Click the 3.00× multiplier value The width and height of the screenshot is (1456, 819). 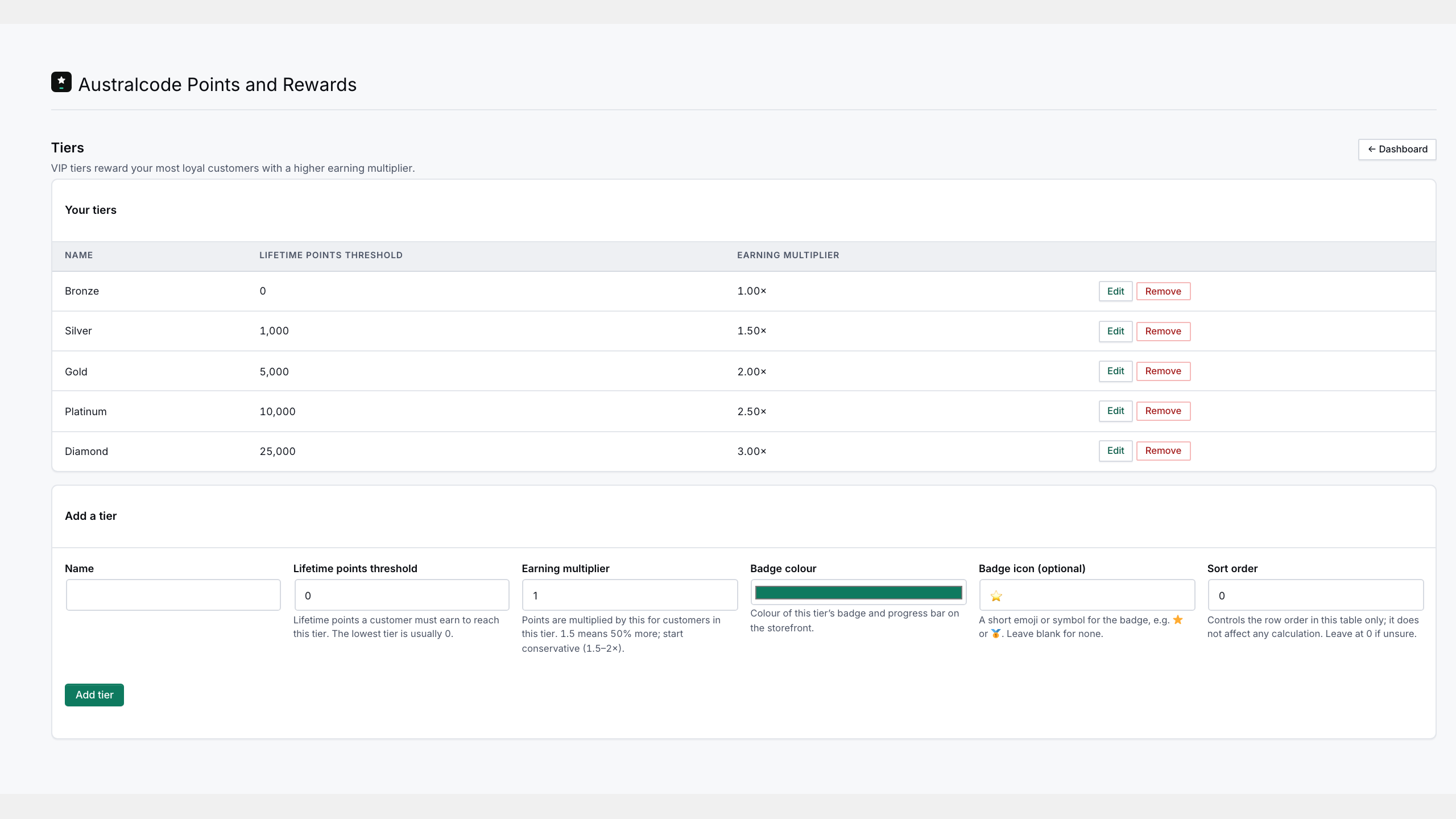coord(752,451)
